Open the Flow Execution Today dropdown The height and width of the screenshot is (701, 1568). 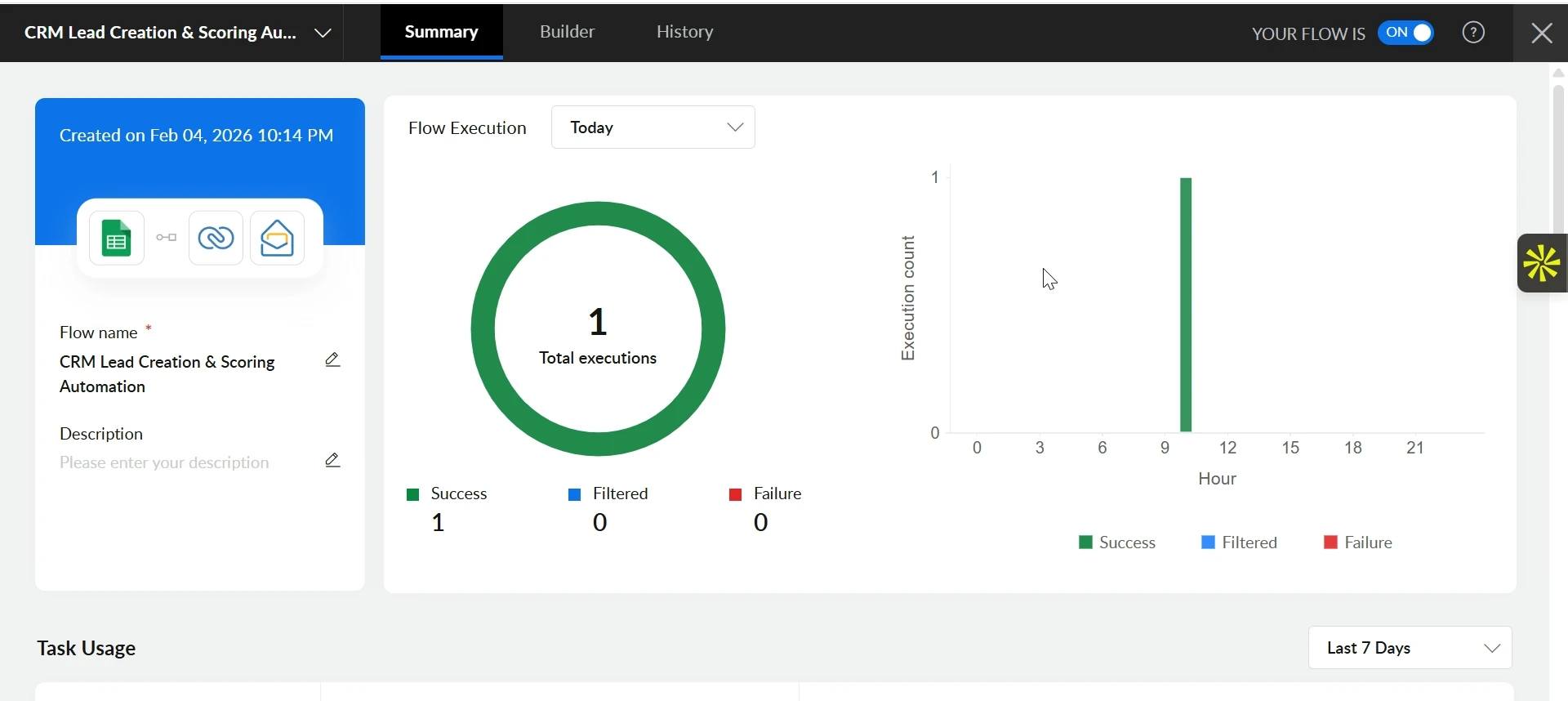(653, 127)
